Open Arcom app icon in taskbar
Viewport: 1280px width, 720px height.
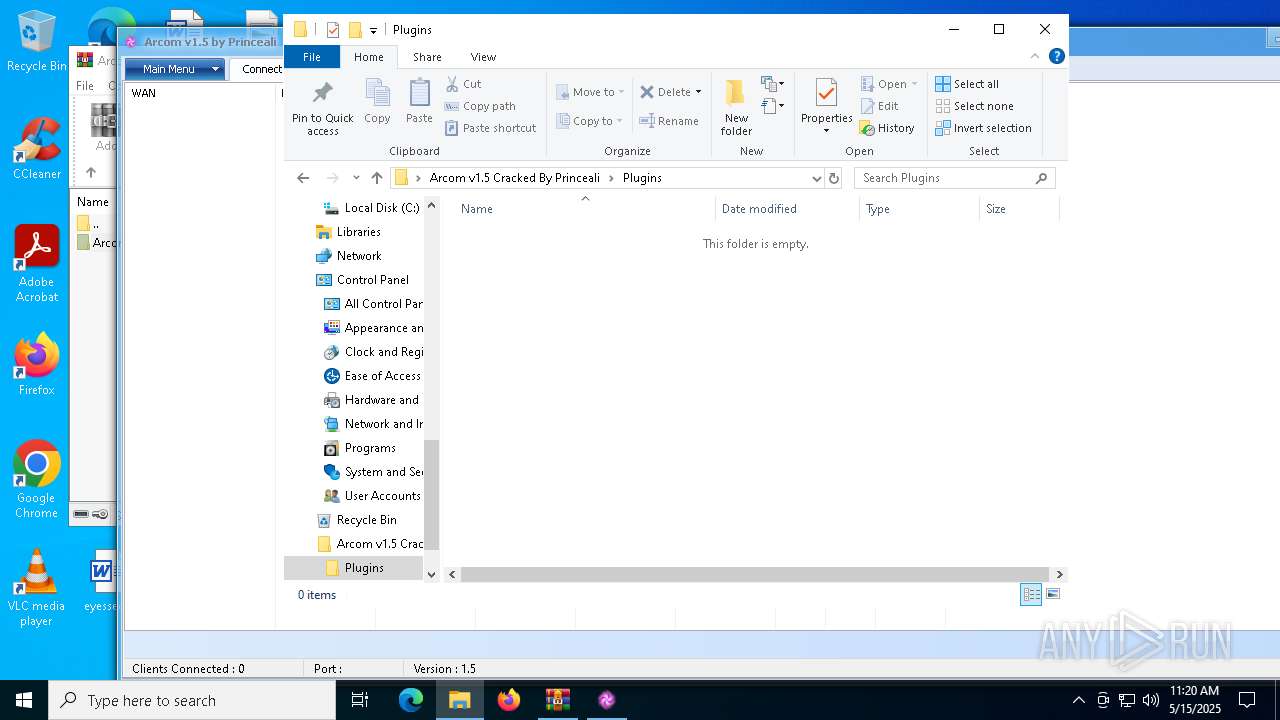point(606,700)
